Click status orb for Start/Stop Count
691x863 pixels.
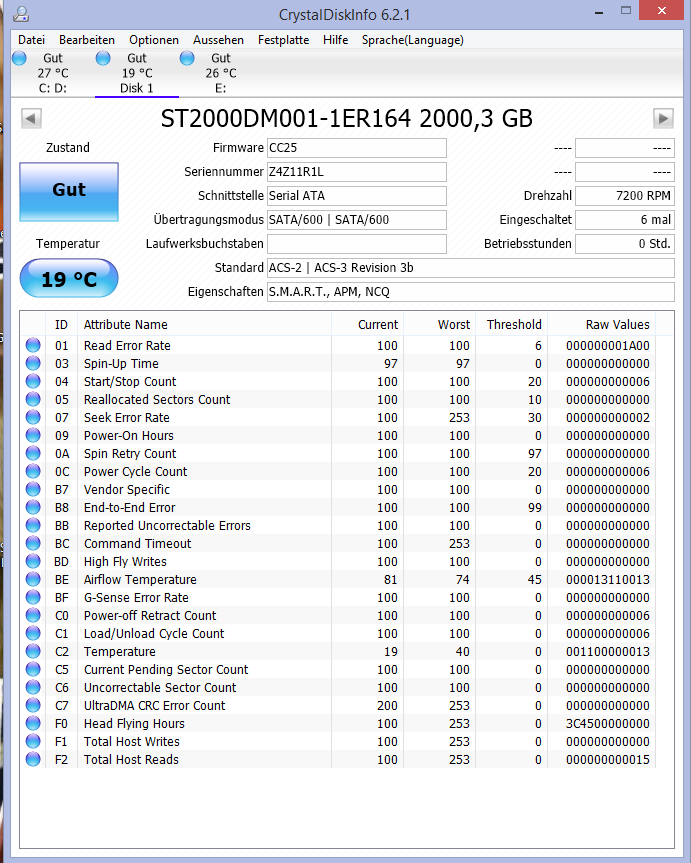tap(33, 381)
